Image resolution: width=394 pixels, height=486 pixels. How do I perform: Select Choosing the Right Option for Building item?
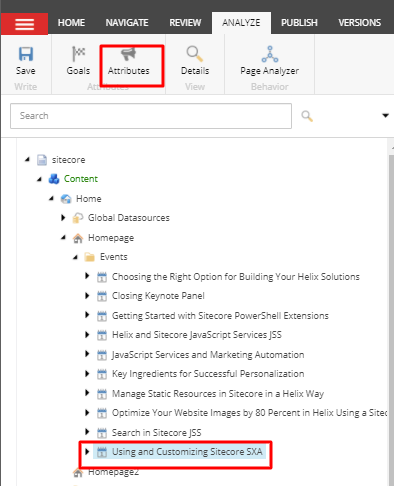(x=236, y=277)
